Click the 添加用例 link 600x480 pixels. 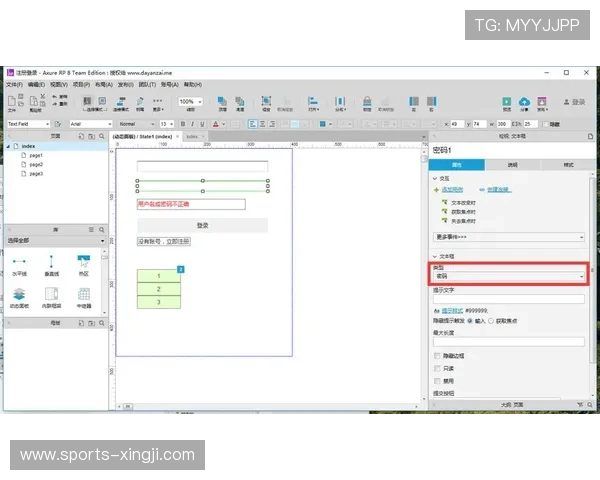[x=454, y=189]
